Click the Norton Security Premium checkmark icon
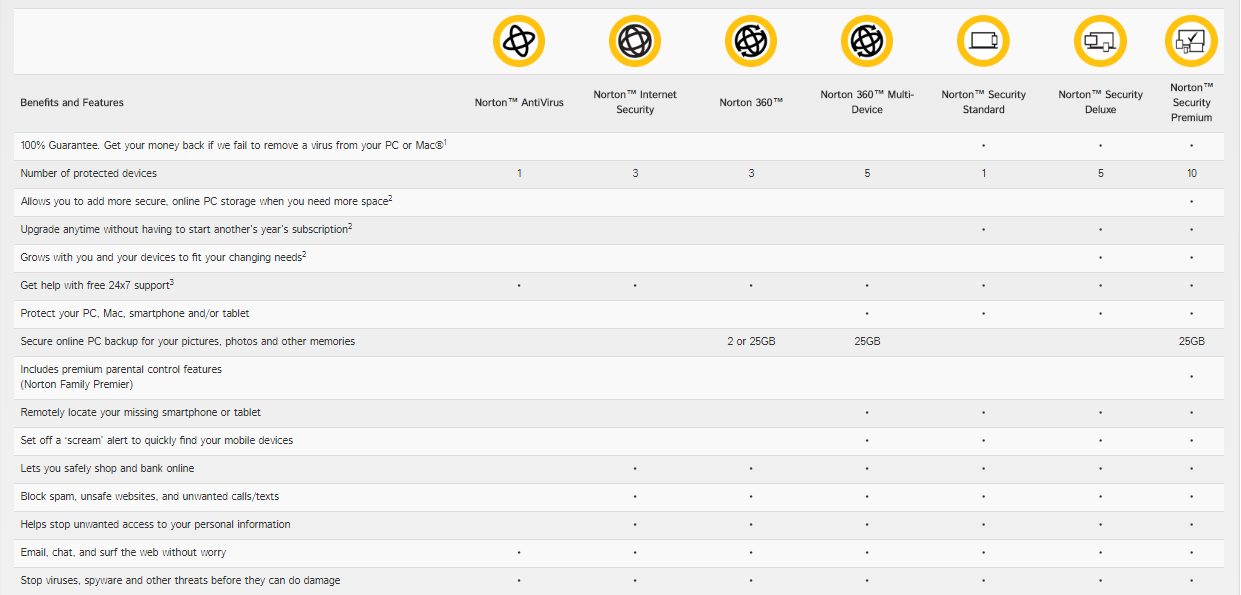This screenshot has height=595, width=1241. click(1191, 42)
